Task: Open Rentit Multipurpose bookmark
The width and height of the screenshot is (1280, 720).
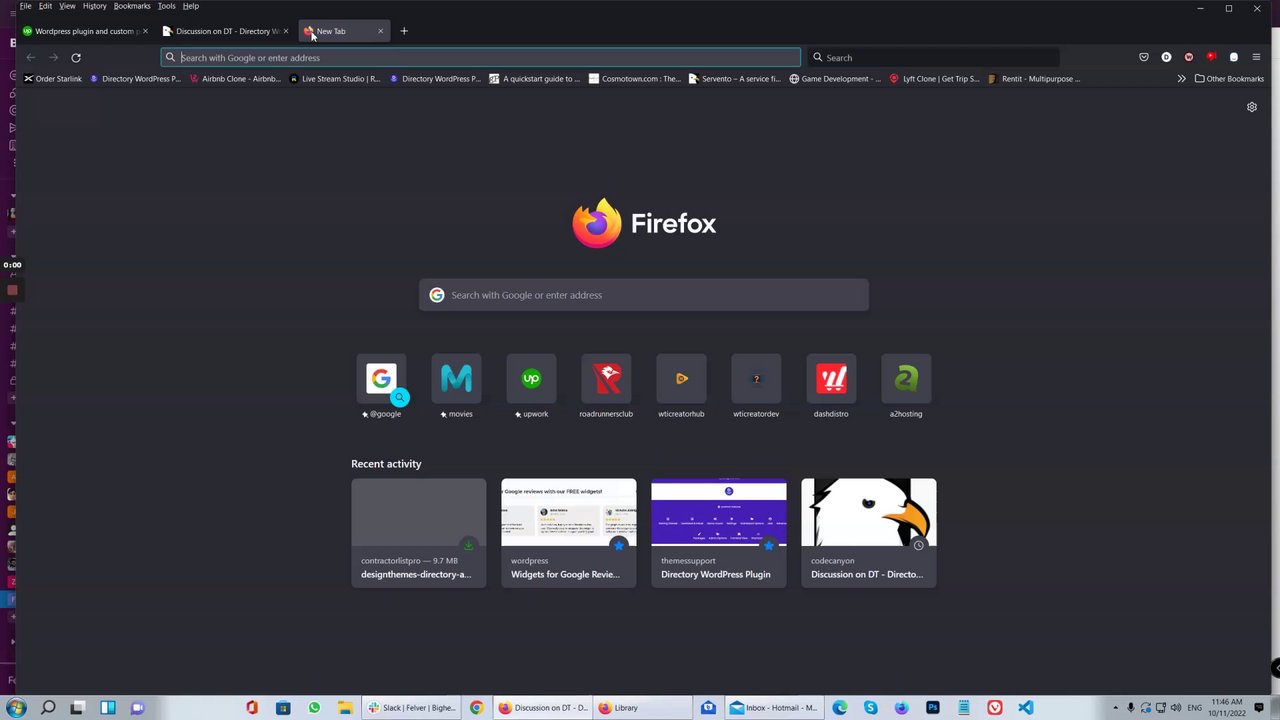Action: [1035, 78]
